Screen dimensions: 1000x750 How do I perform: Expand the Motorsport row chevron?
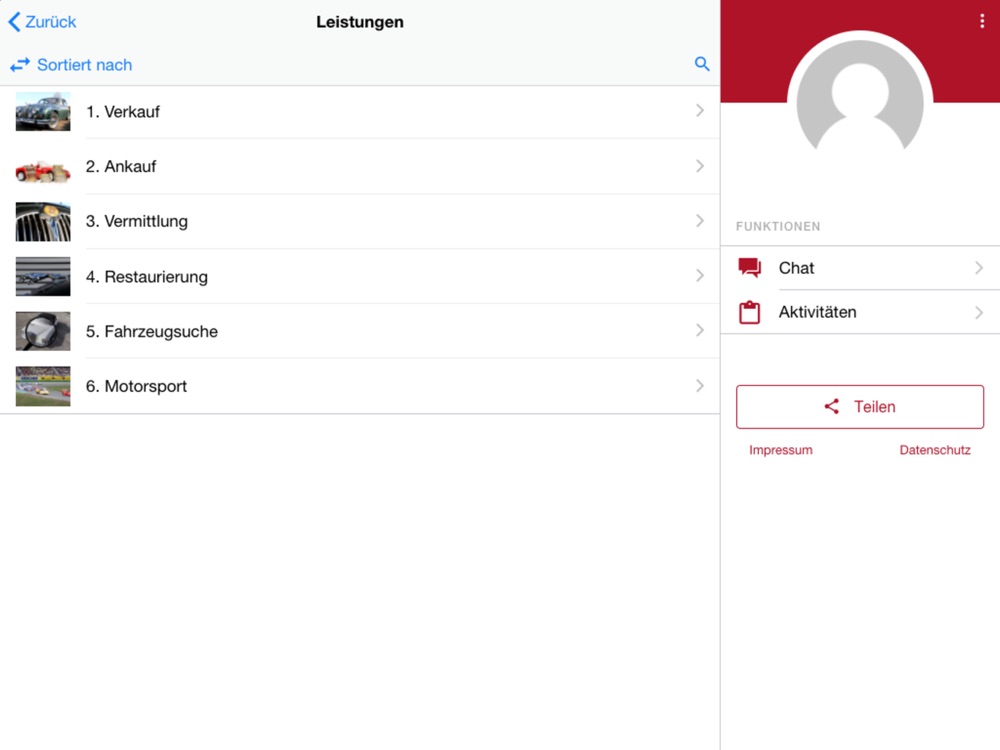[700, 386]
